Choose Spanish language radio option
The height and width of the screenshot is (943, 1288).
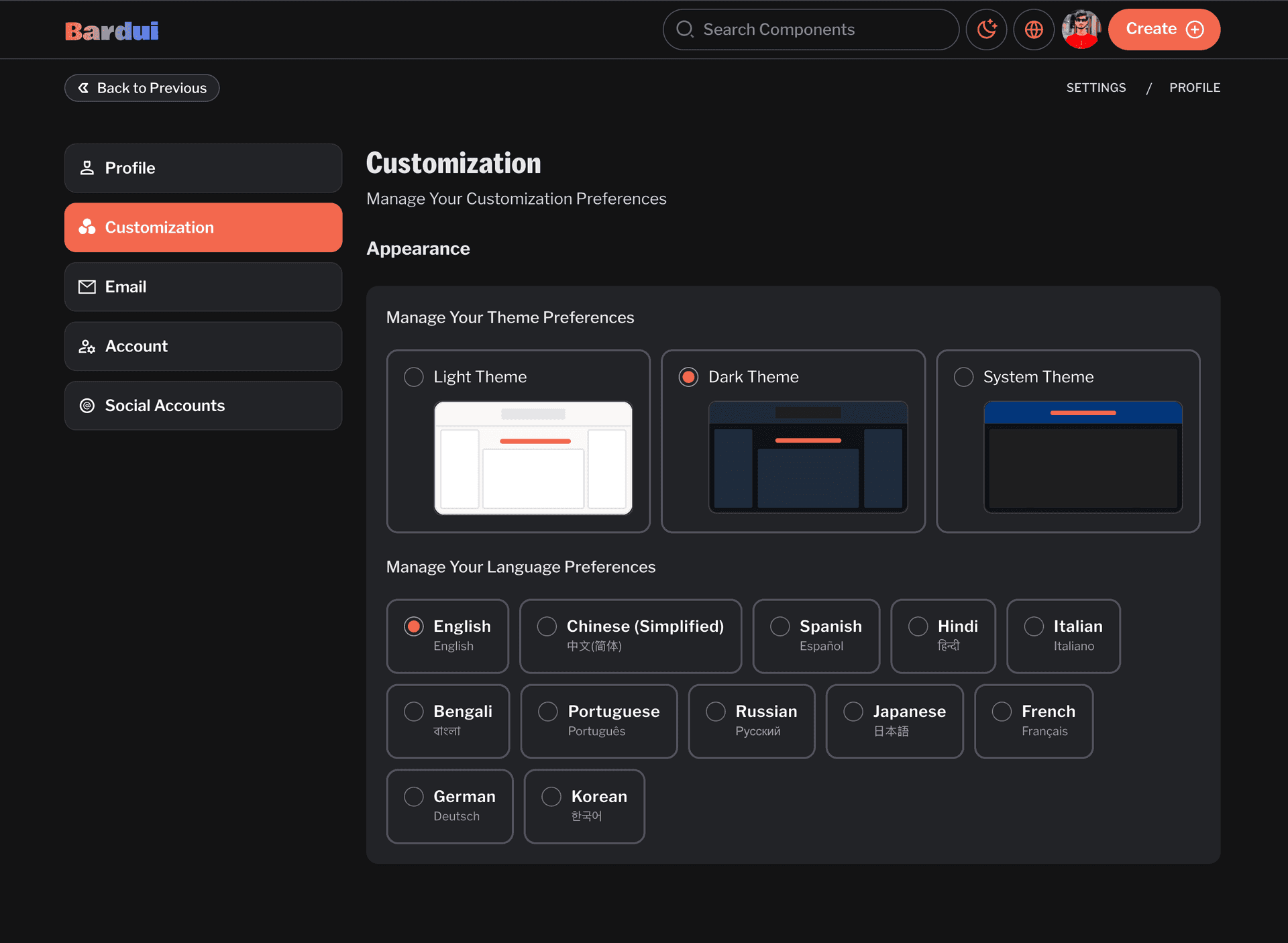780,626
